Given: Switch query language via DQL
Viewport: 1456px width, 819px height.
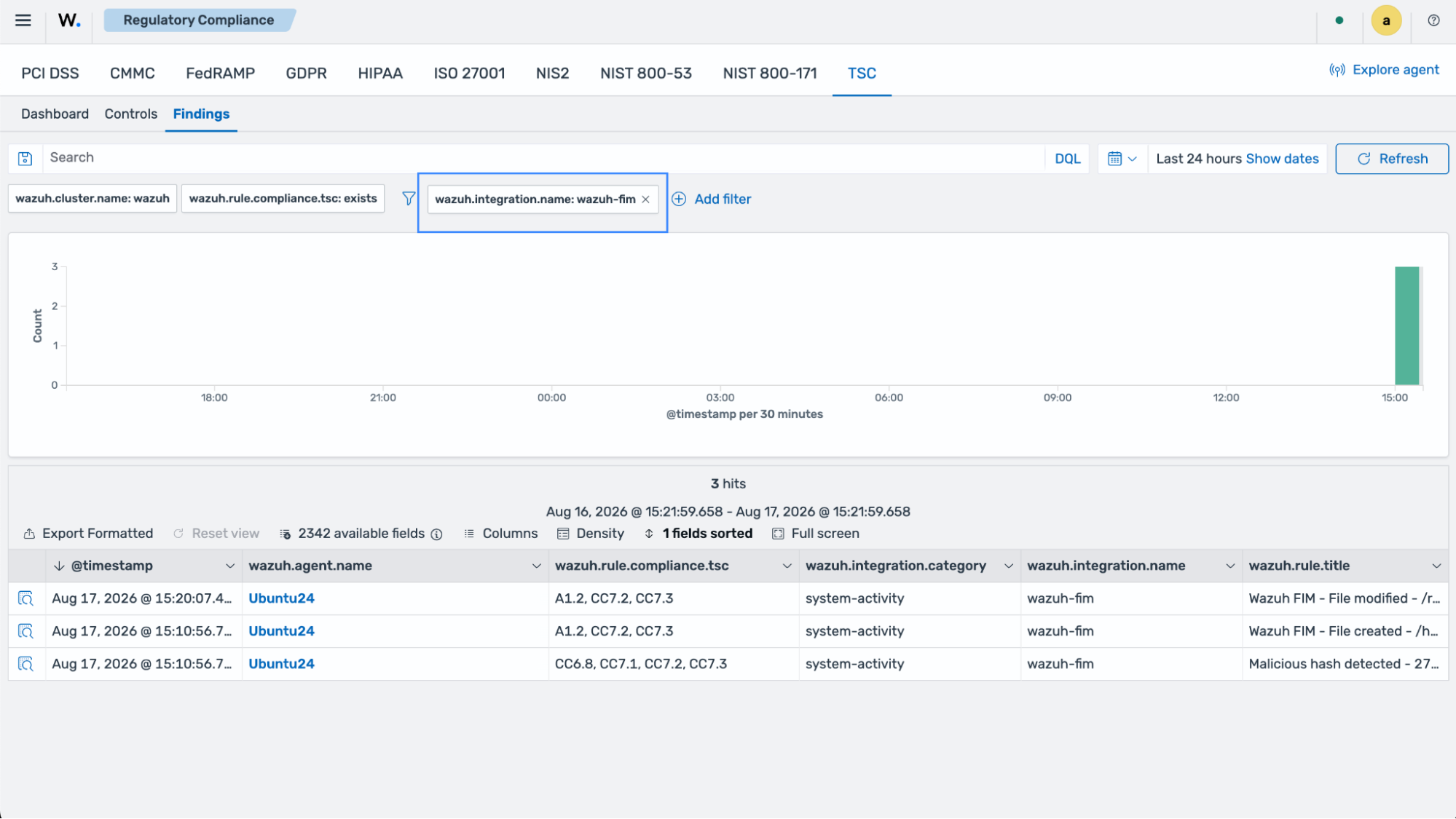Looking at the screenshot, I should 1068,159.
